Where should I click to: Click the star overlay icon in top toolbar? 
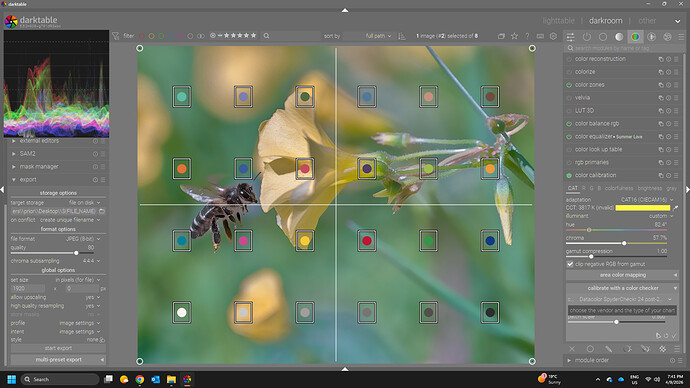[x=514, y=36]
